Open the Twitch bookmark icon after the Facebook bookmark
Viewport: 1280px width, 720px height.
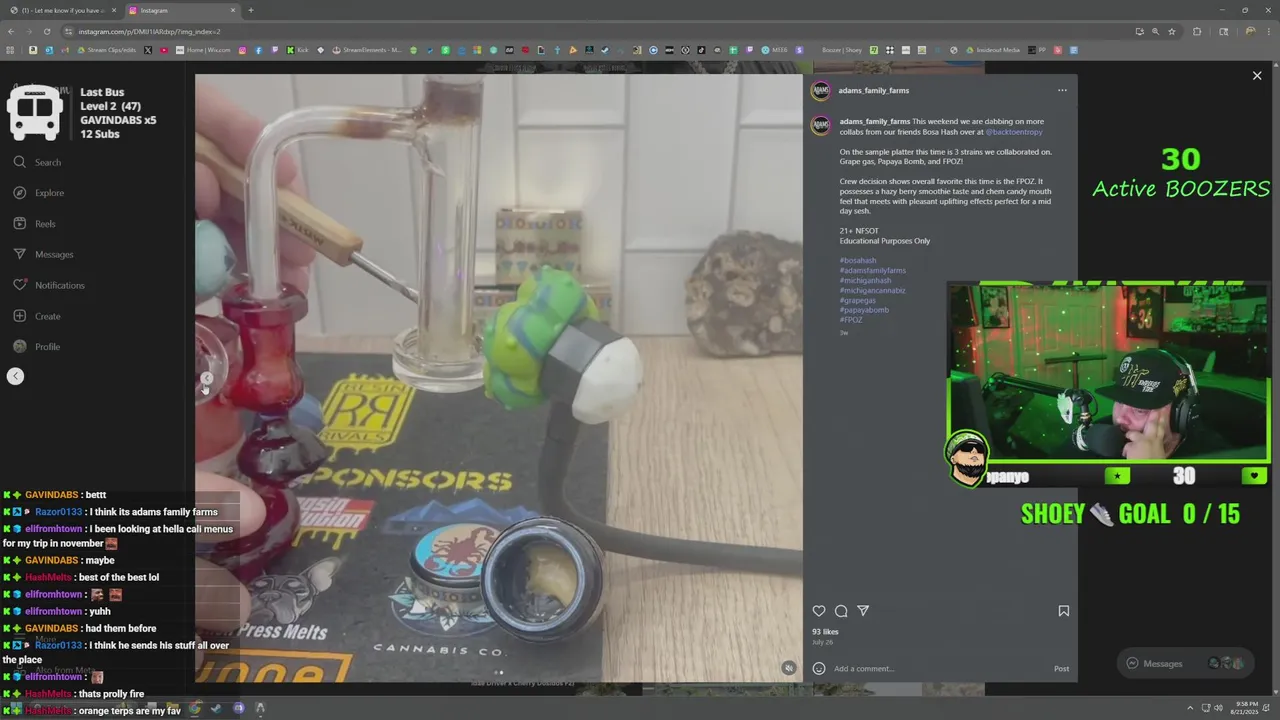tap(274, 50)
